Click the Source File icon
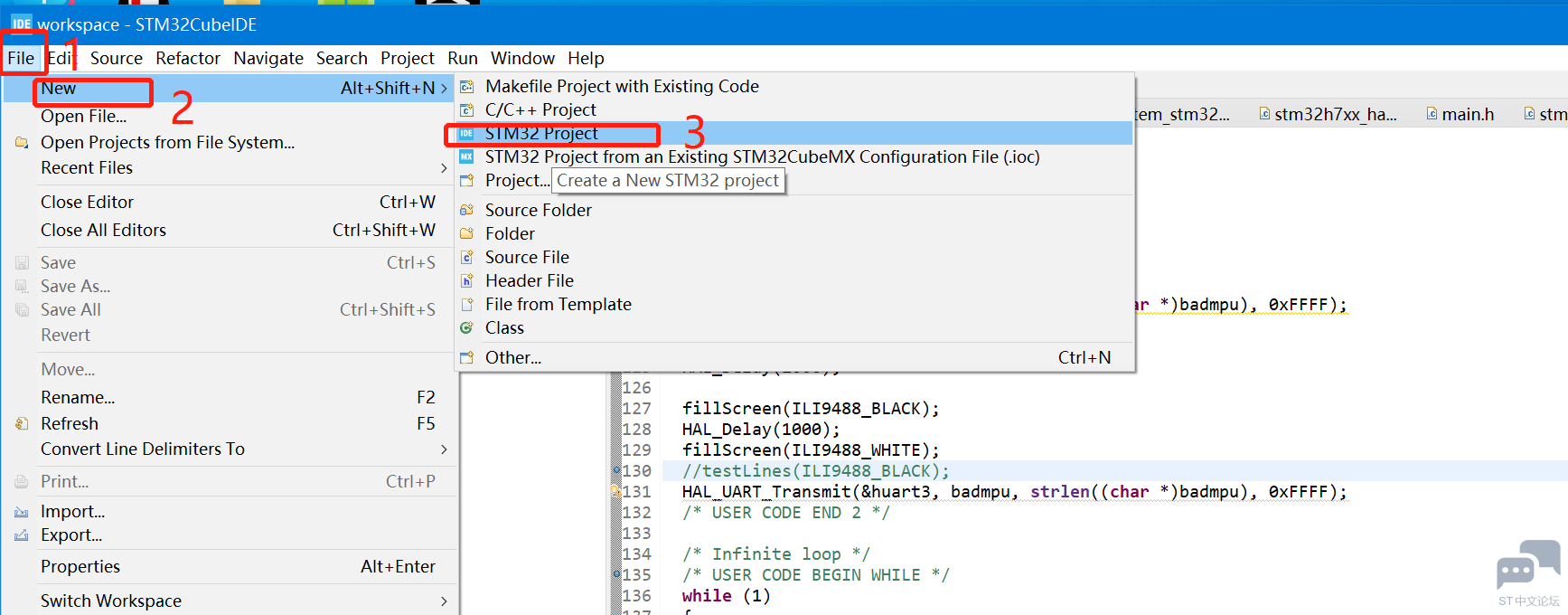 click(466, 257)
